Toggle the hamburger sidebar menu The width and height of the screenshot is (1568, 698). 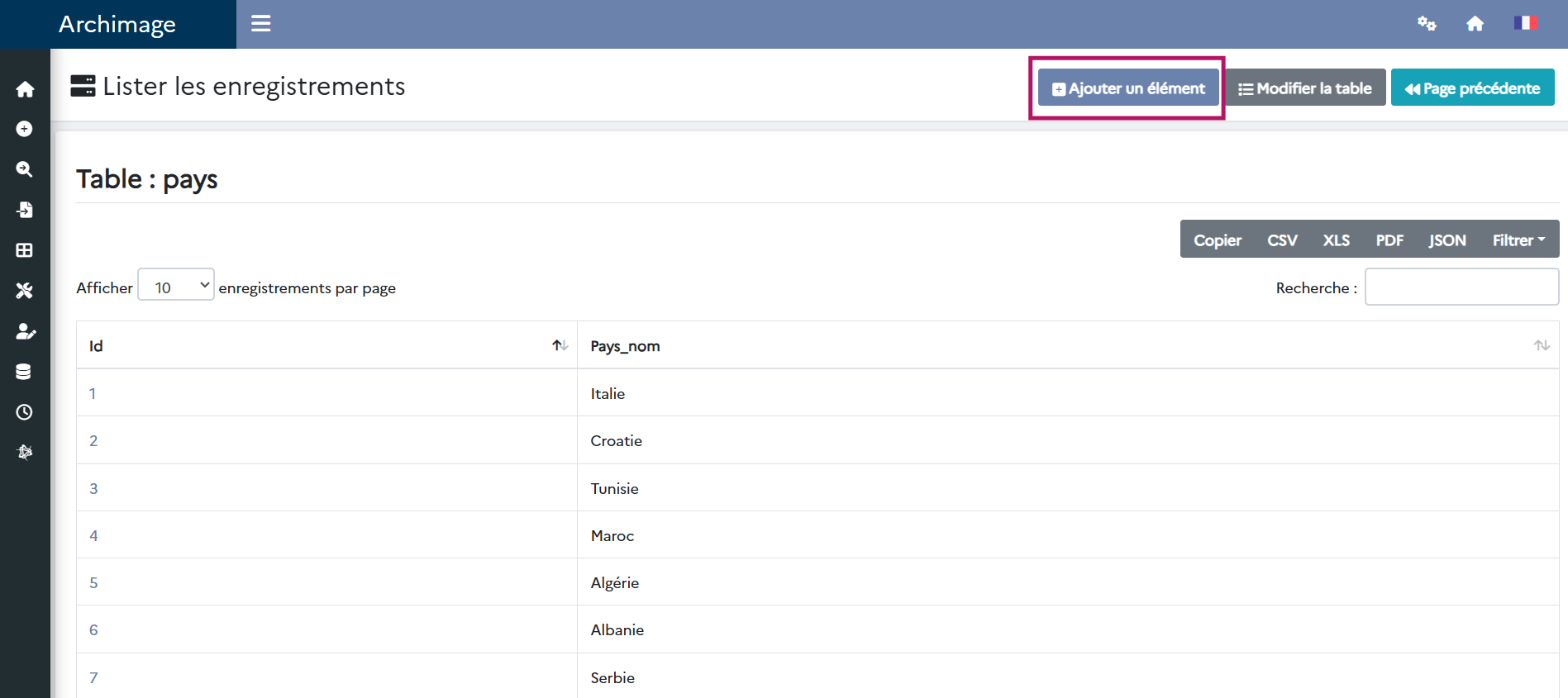(261, 24)
